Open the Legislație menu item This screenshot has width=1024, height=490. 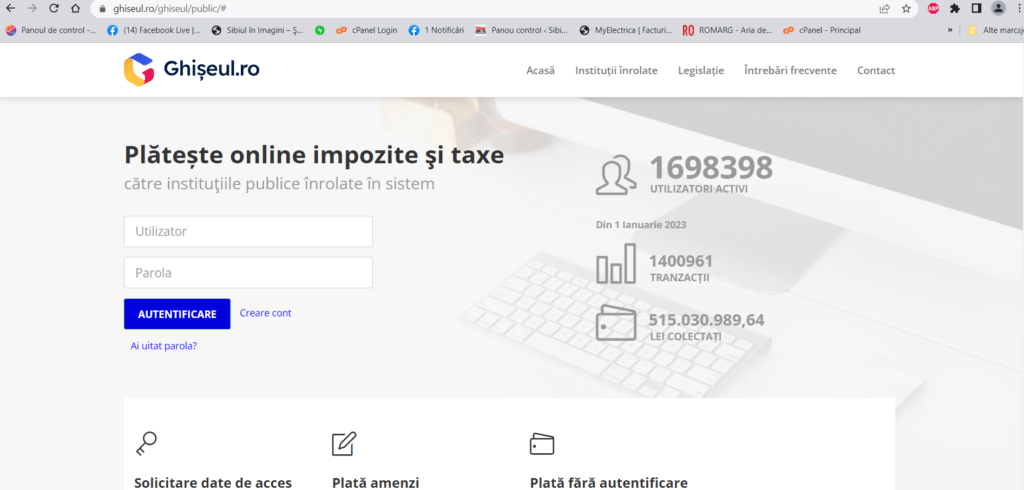pyautogui.click(x=701, y=71)
